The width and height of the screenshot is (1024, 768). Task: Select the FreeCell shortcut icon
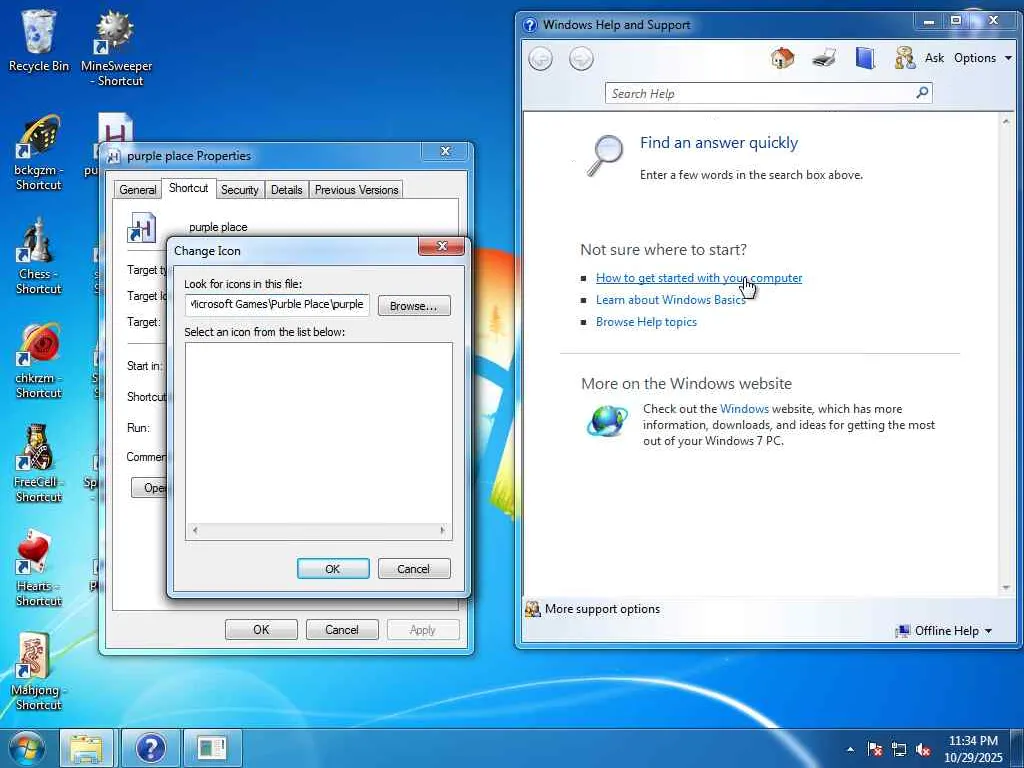39,464
